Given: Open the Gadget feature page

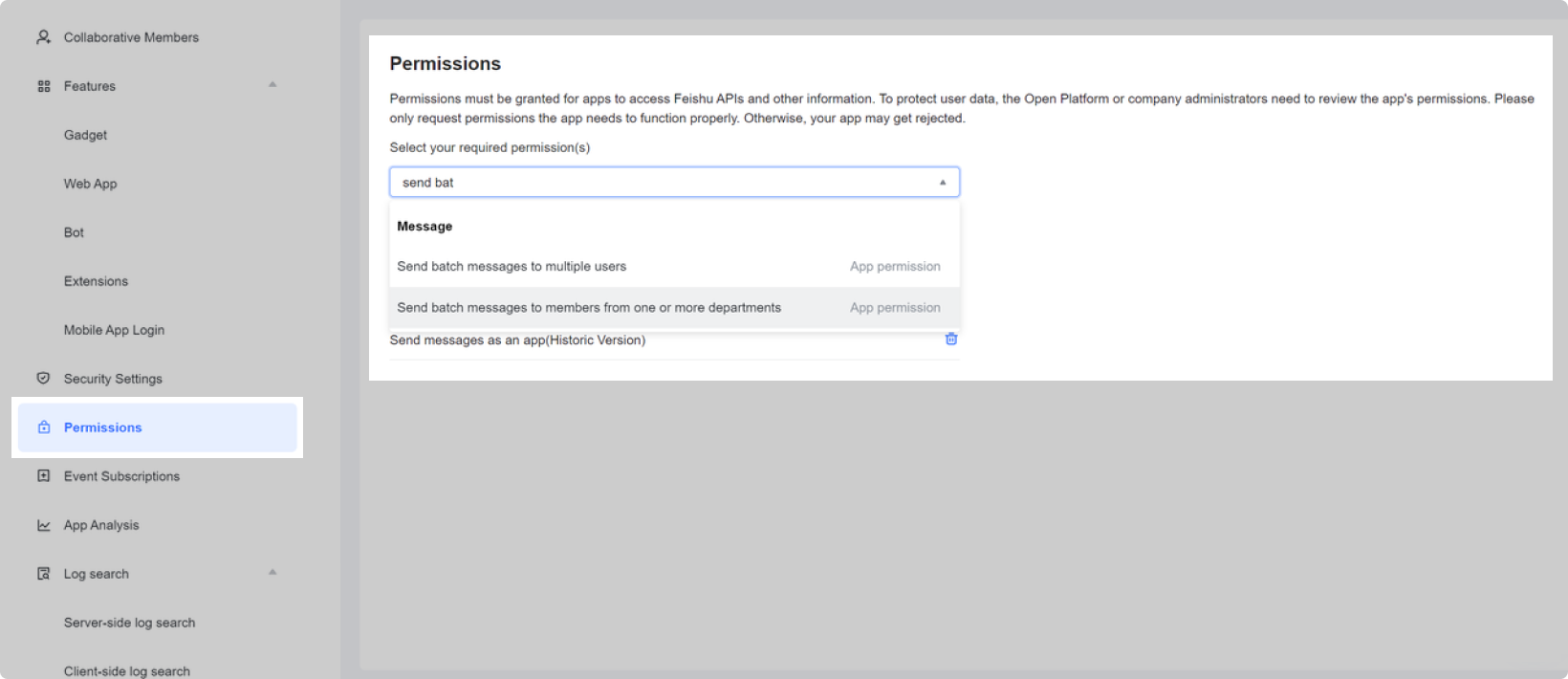Looking at the screenshot, I should [85, 135].
